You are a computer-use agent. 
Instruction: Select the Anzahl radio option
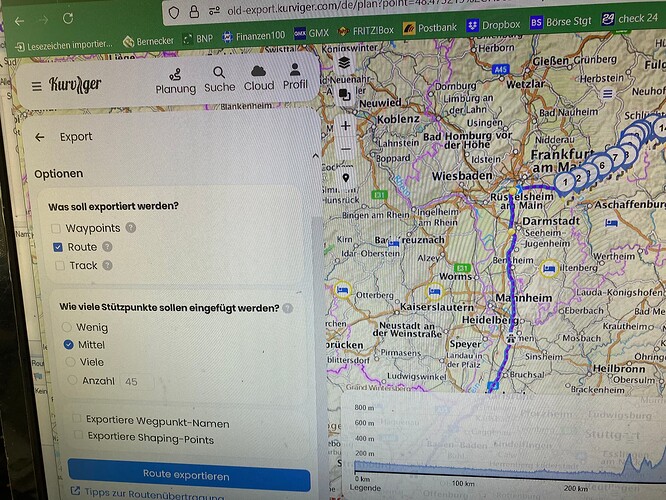[x=73, y=380]
